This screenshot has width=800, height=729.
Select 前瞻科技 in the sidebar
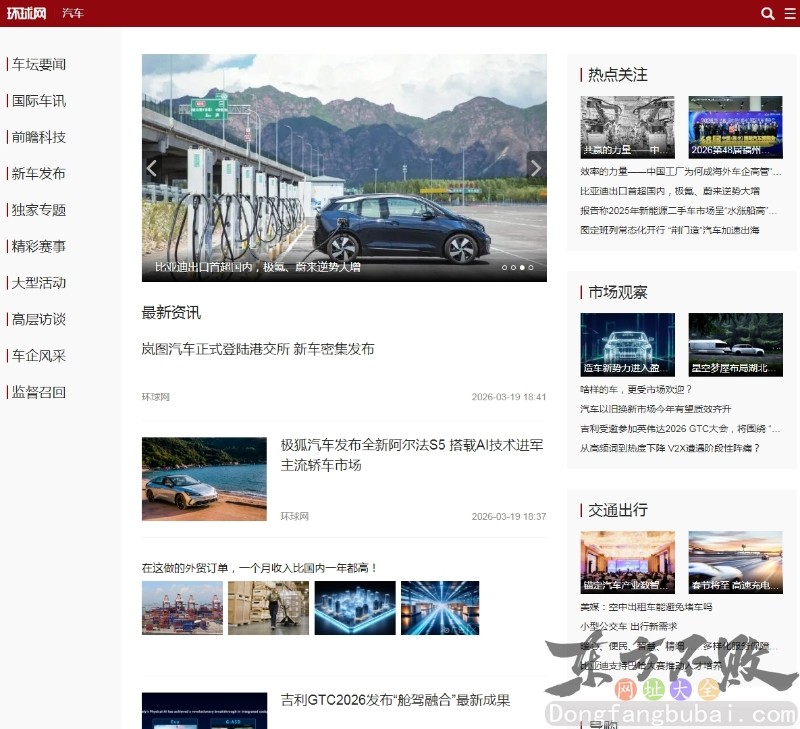[37, 137]
